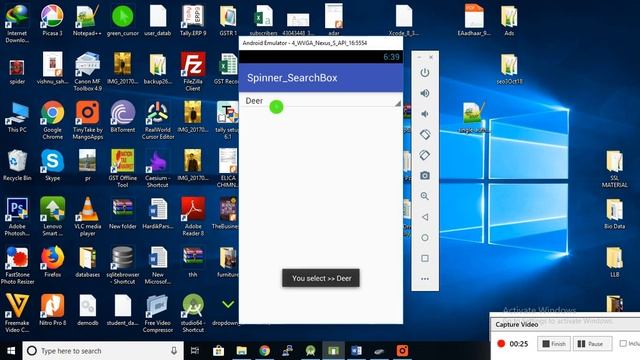The height and width of the screenshot is (360, 640).
Task: Select BitTorrent desktop icon
Action: click(x=122, y=116)
